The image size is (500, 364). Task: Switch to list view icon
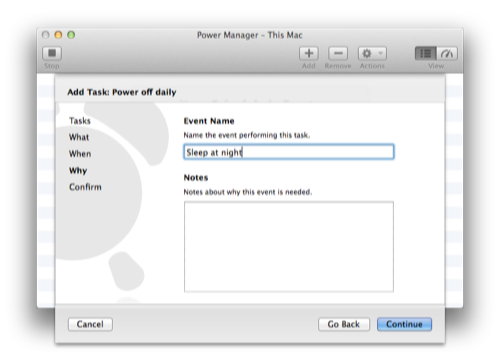click(426, 53)
